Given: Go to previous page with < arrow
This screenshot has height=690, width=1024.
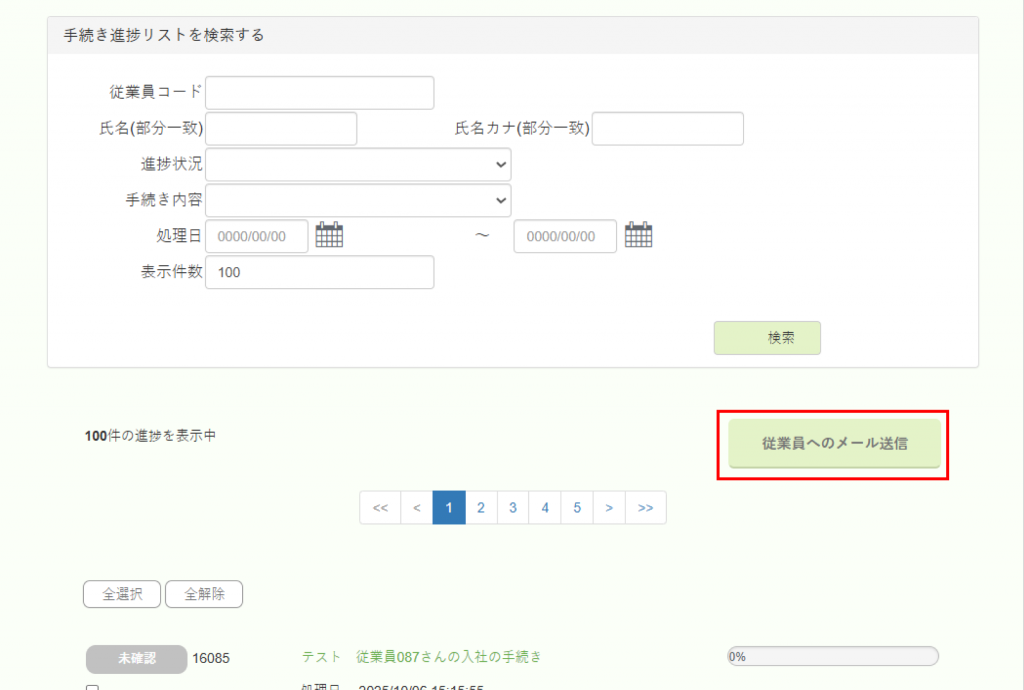Looking at the screenshot, I should click(x=417, y=508).
